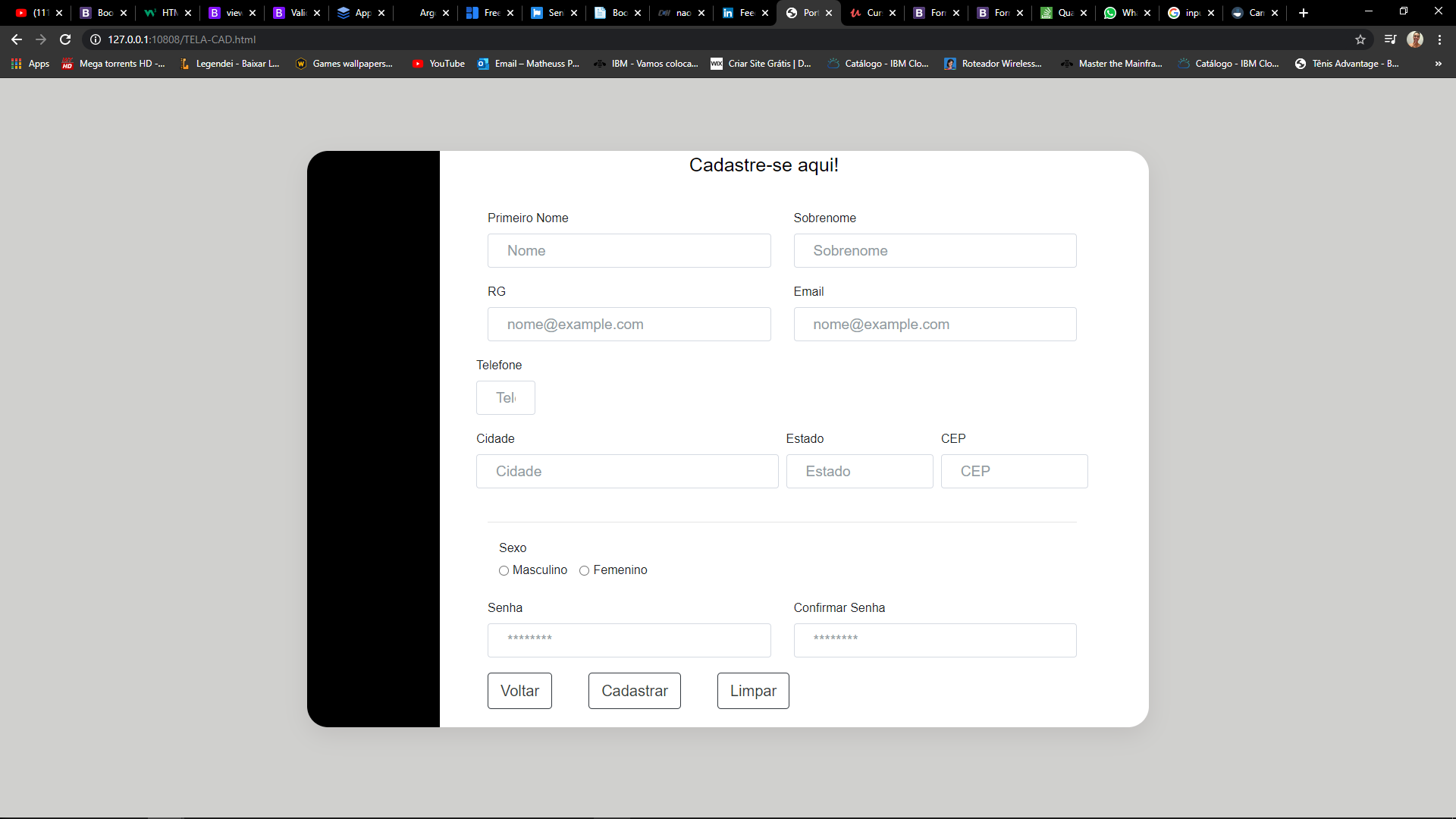Screen dimensions: 1456x819
Task: Switch to the 'Arg' tab
Action: pyautogui.click(x=425, y=13)
